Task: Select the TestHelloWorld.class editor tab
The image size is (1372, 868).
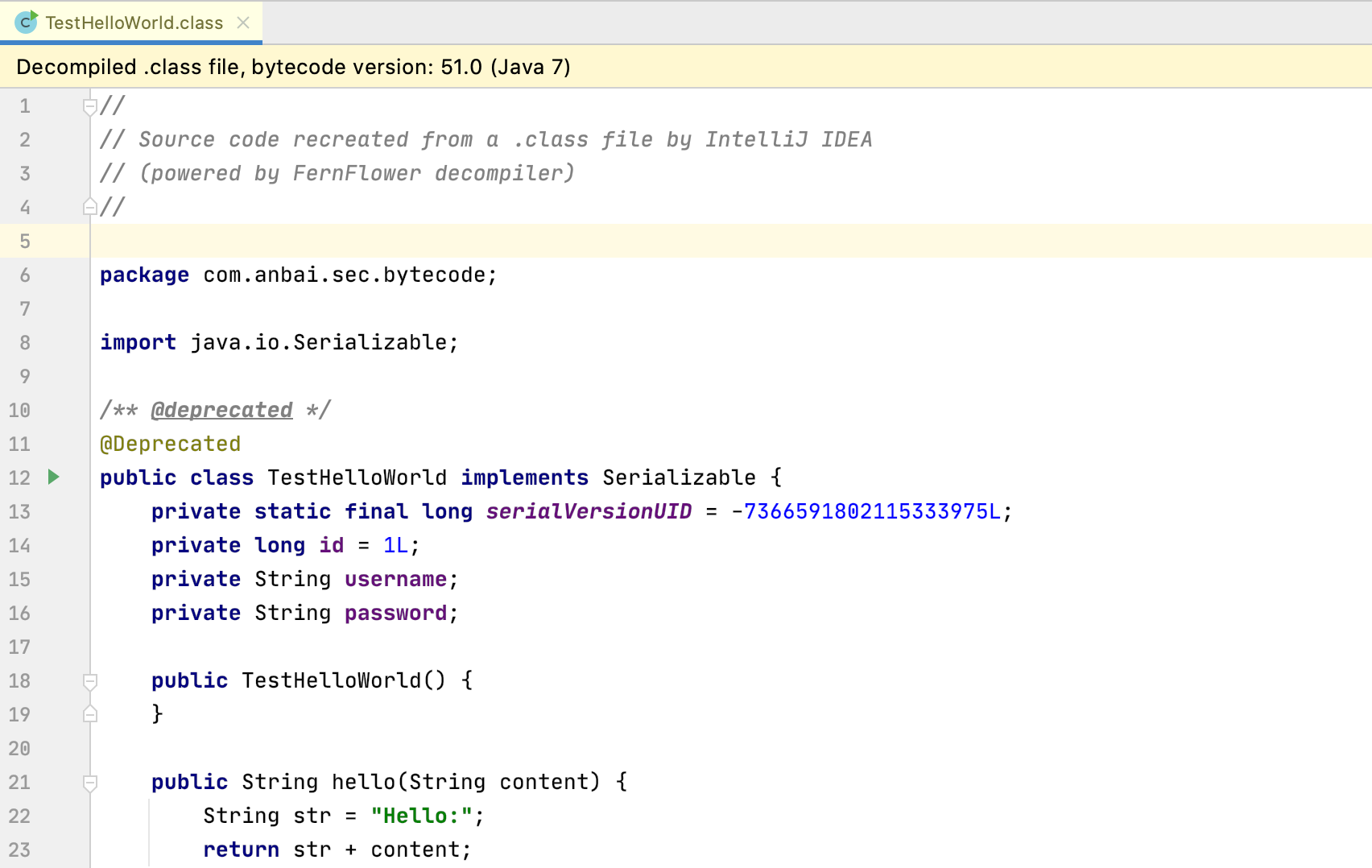Action: (x=134, y=23)
